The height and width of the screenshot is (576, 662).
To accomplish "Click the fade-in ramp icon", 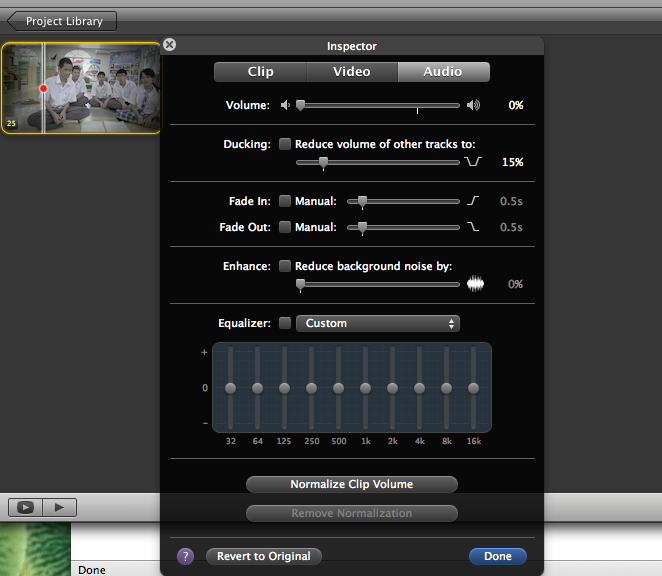I will (x=473, y=201).
